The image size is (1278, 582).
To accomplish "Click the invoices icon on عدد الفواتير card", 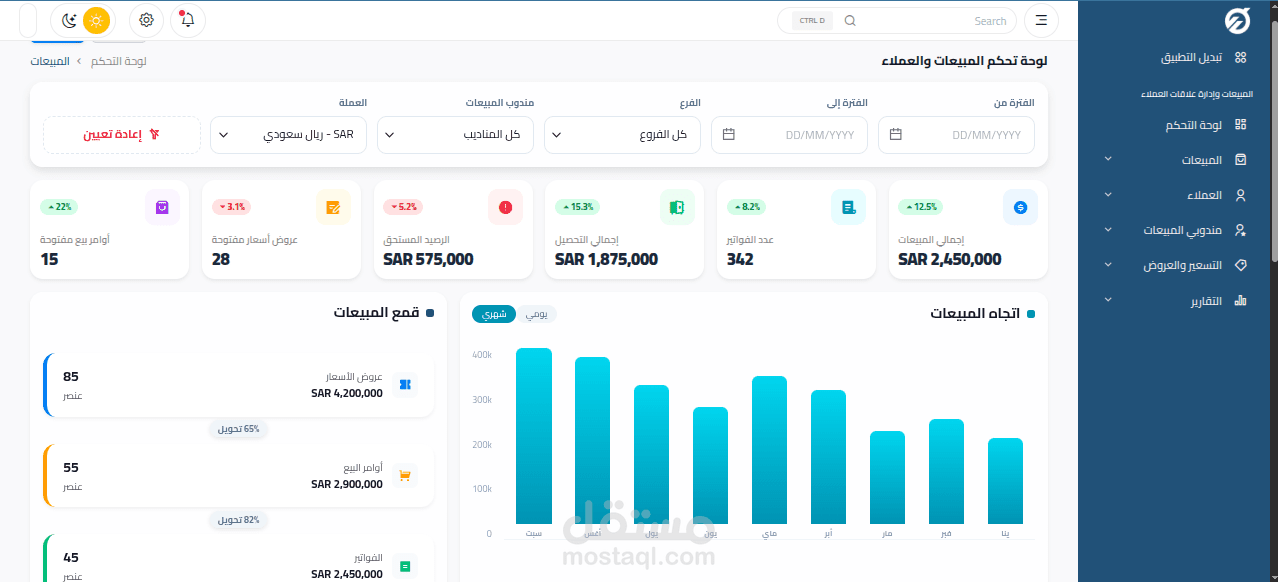I will (848, 207).
